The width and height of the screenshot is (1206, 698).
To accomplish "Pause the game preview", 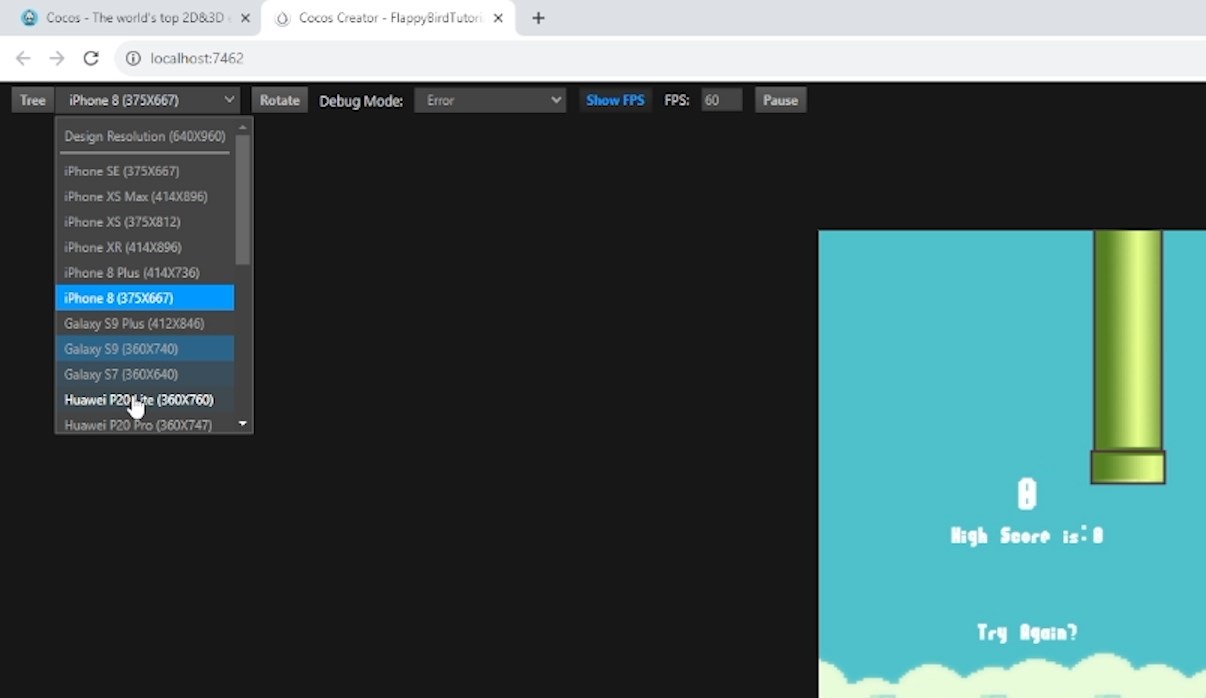I will pos(780,100).
